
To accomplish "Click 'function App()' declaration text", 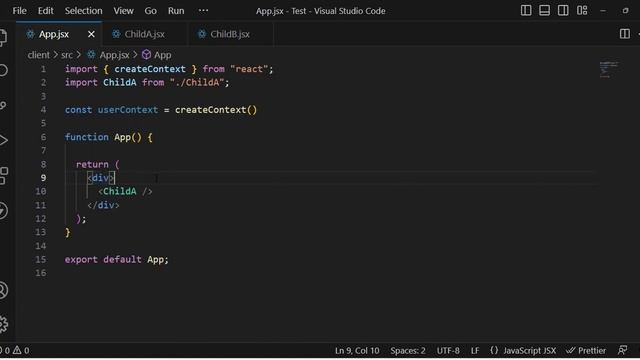I will point(103,137).
